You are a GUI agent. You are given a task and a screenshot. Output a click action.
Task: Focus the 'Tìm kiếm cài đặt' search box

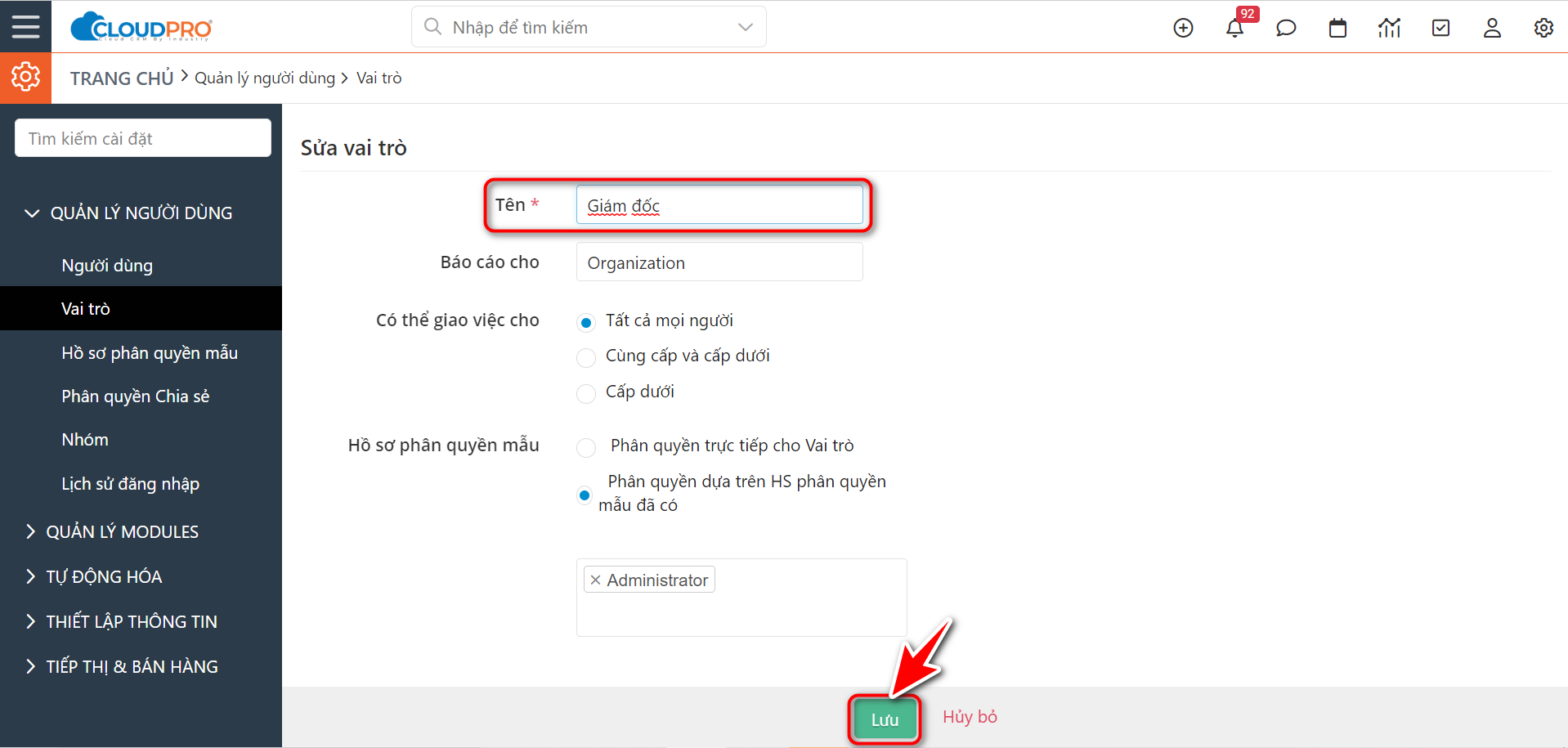point(143,138)
